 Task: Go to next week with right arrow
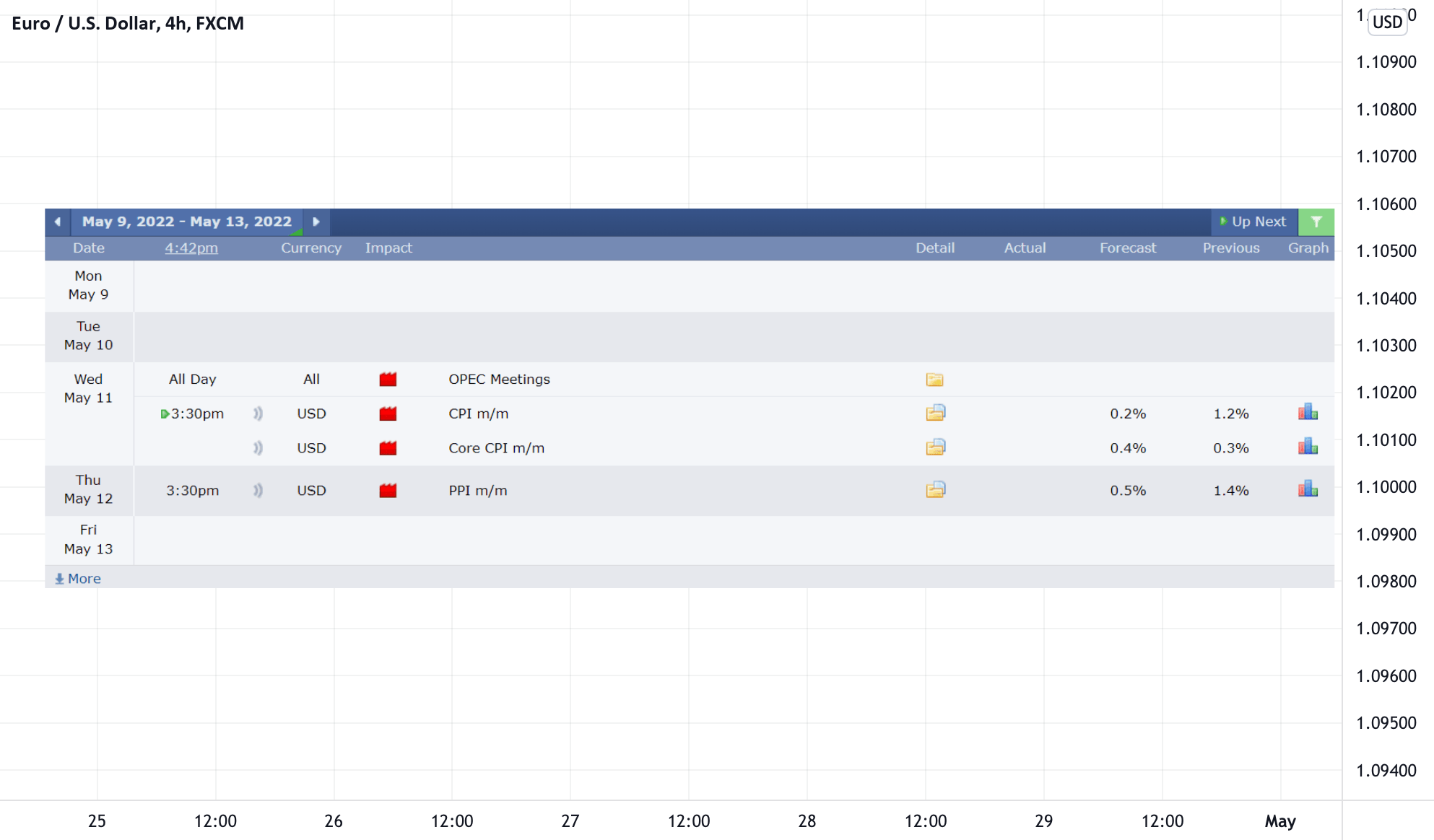[x=316, y=222]
